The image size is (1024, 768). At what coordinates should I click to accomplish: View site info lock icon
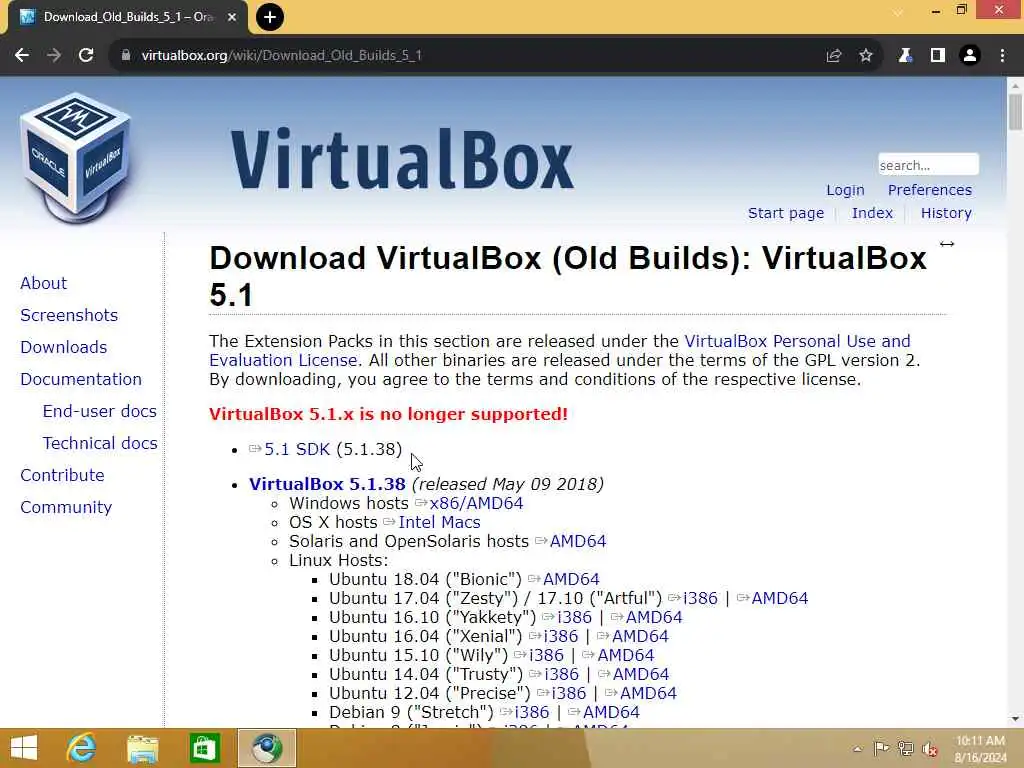point(126,56)
